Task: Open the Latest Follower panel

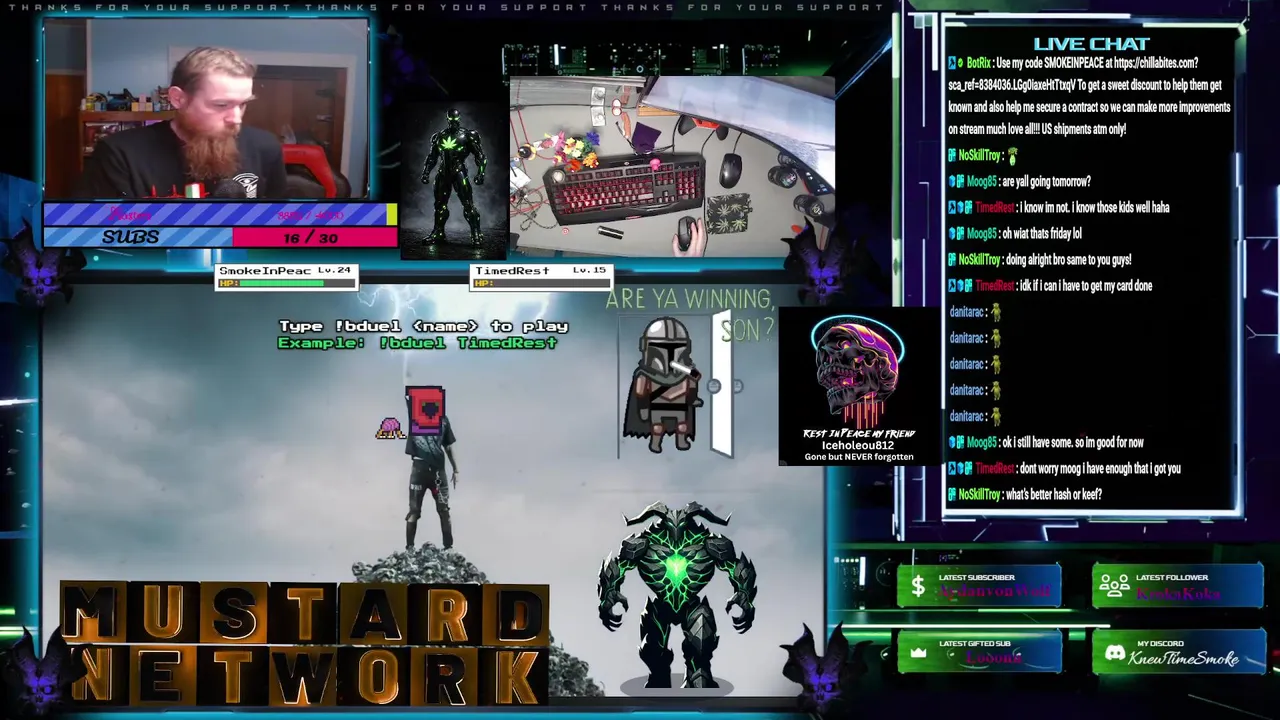Action: pyautogui.click(x=1178, y=586)
